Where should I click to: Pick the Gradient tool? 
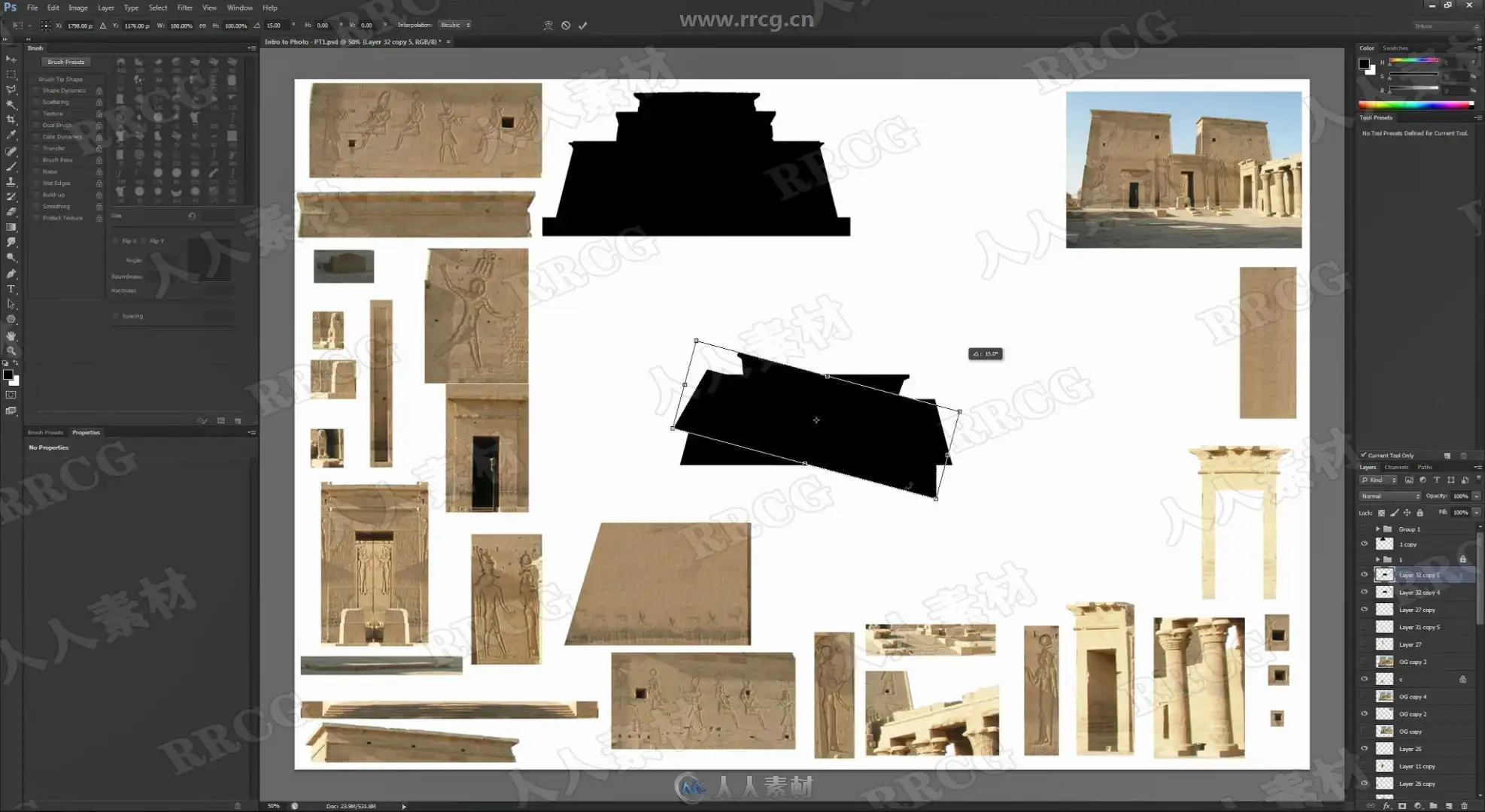(x=11, y=227)
